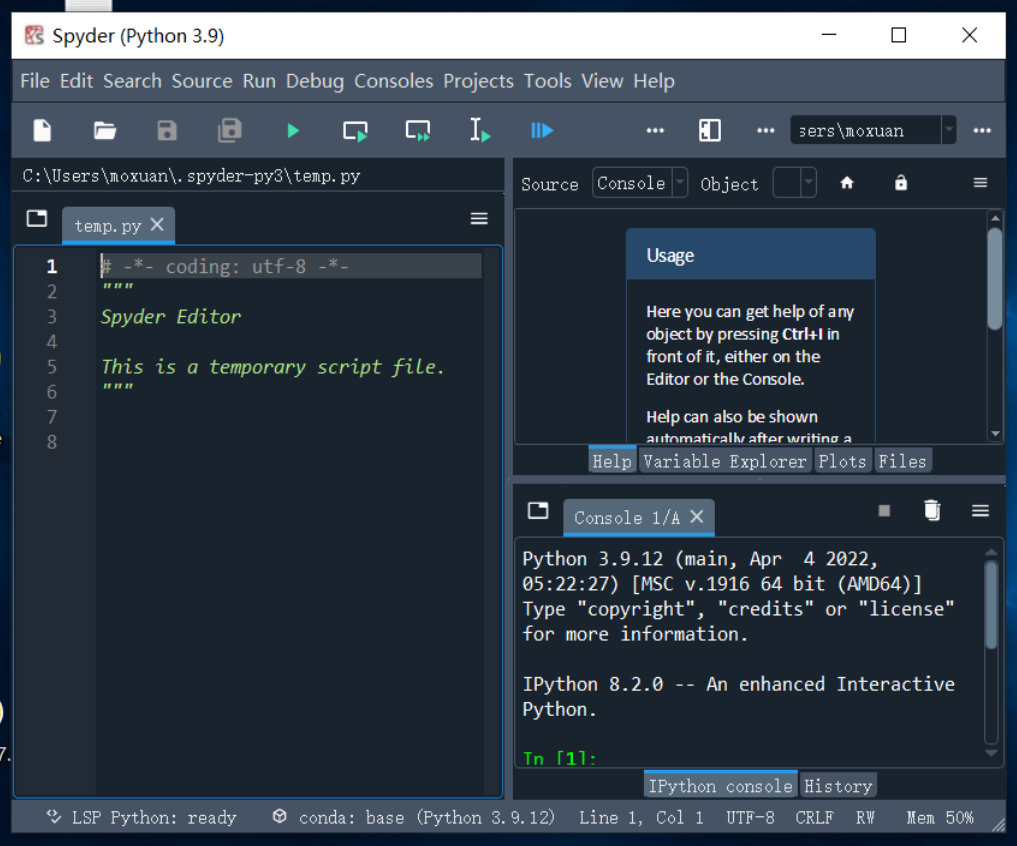The width and height of the screenshot is (1017, 846).
Task: Open the Tools menu
Action: [x=547, y=81]
